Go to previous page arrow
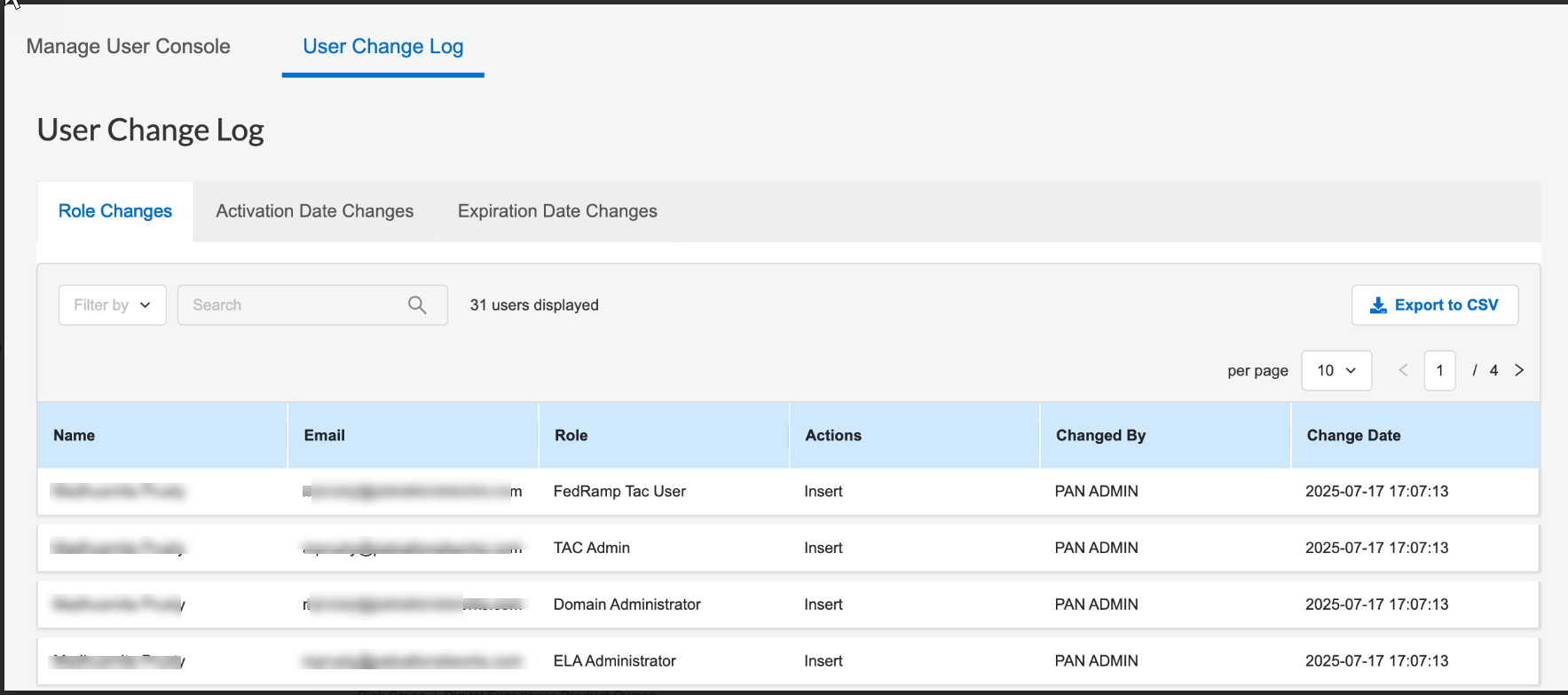 1403,370
